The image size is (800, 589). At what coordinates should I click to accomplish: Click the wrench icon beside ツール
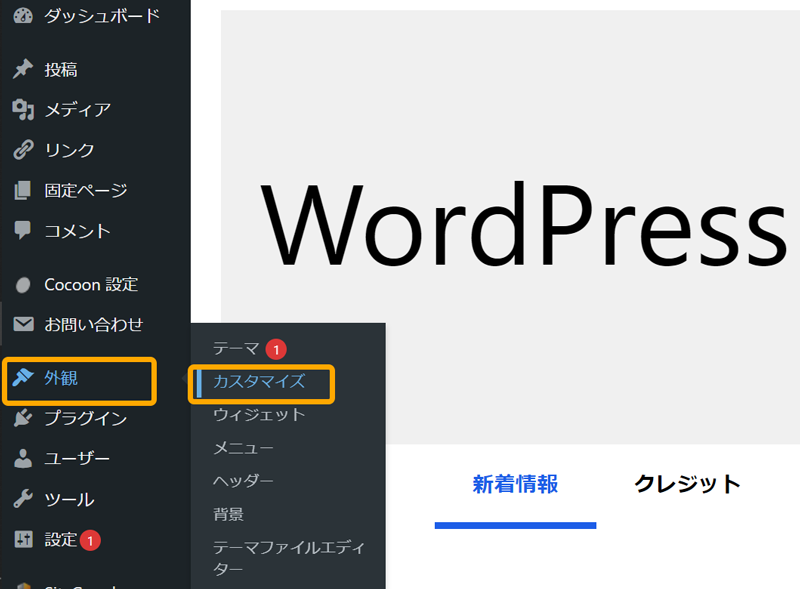[23, 499]
